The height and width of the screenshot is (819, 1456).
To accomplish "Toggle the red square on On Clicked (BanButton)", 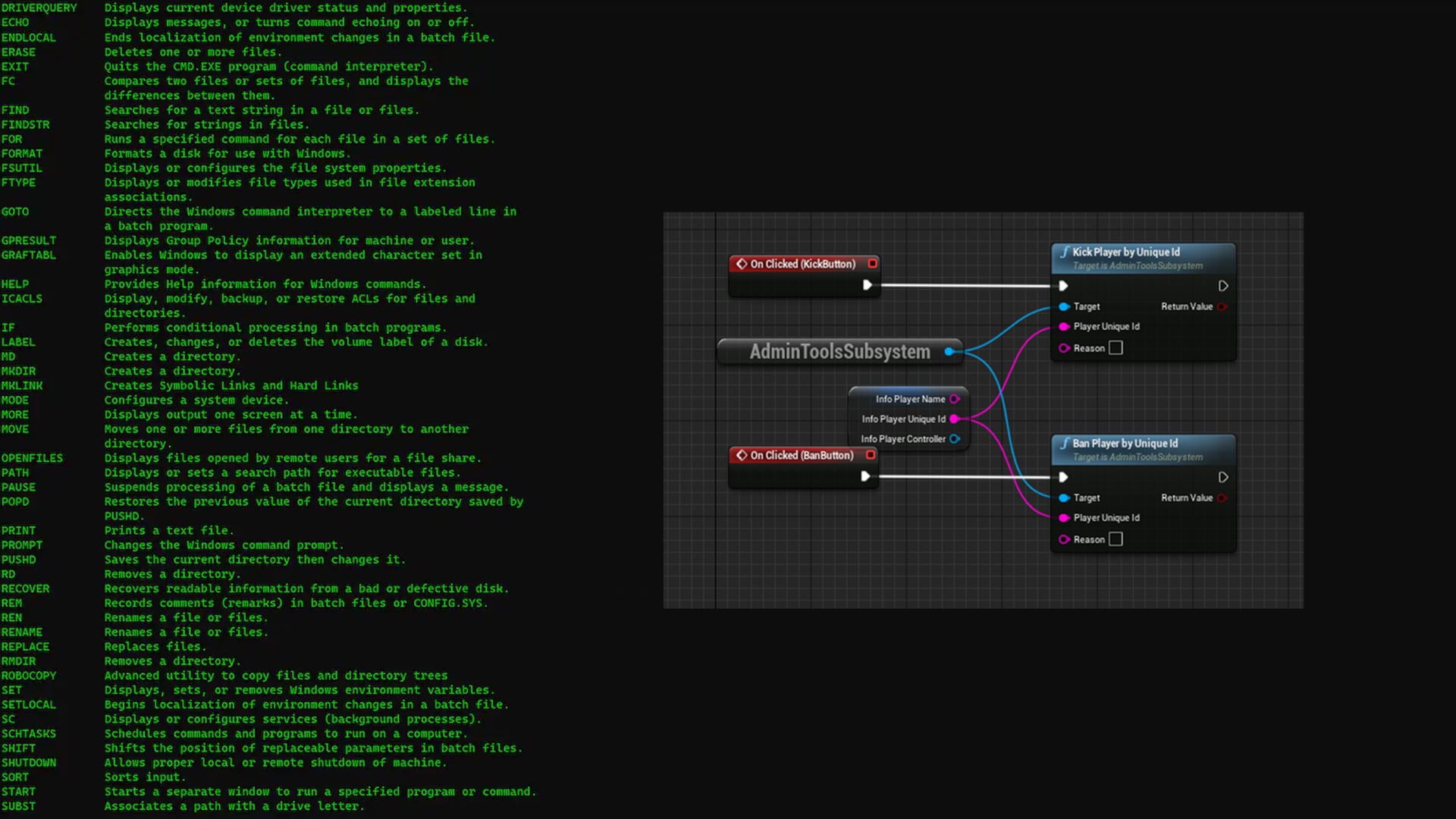I will (870, 455).
